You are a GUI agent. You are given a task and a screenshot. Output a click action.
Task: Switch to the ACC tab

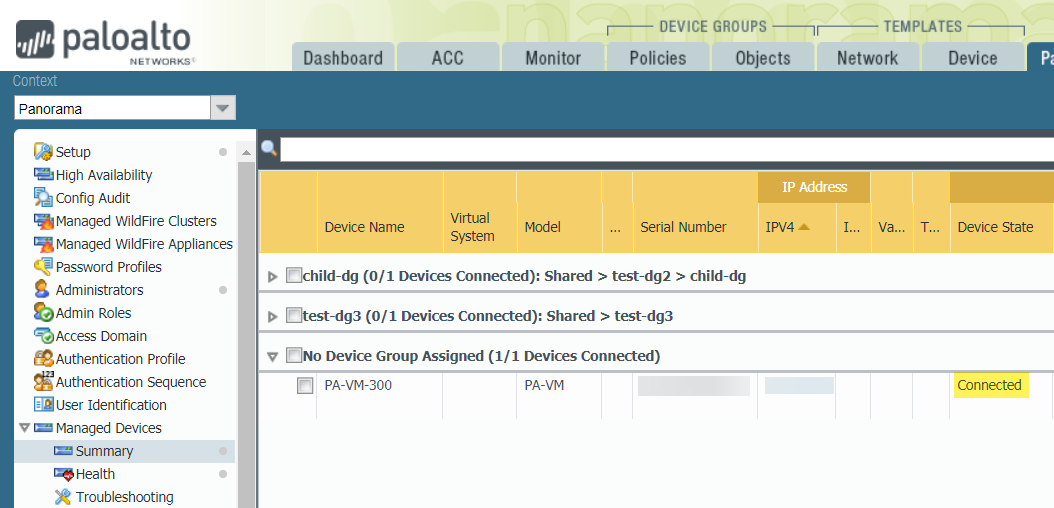[448, 58]
